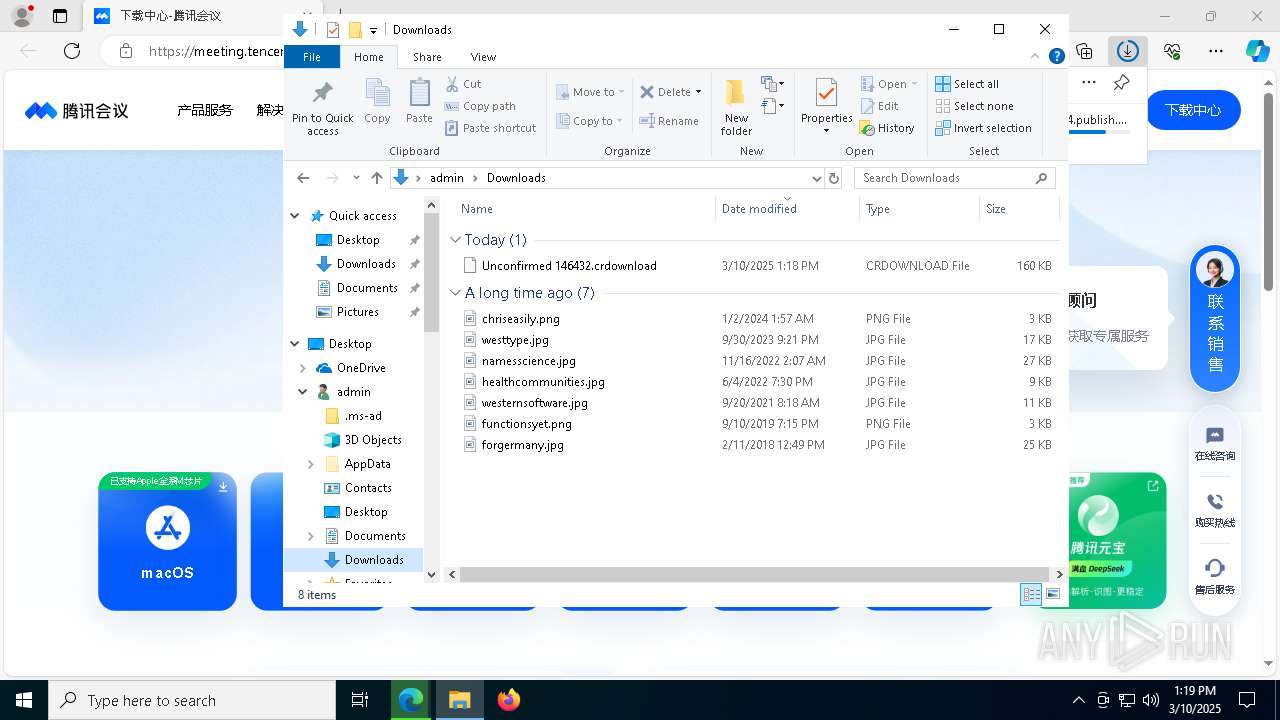Image resolution: width=1280 pixels, height=720 pixels.
Task: Open the Start menu
Action: 24,700
